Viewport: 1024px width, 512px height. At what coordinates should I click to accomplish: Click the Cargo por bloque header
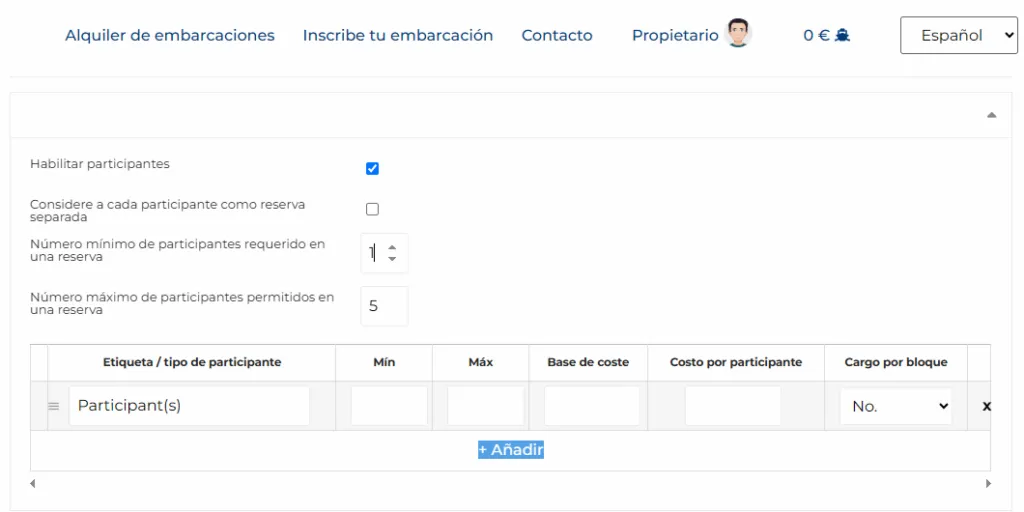tap(896, 362)
